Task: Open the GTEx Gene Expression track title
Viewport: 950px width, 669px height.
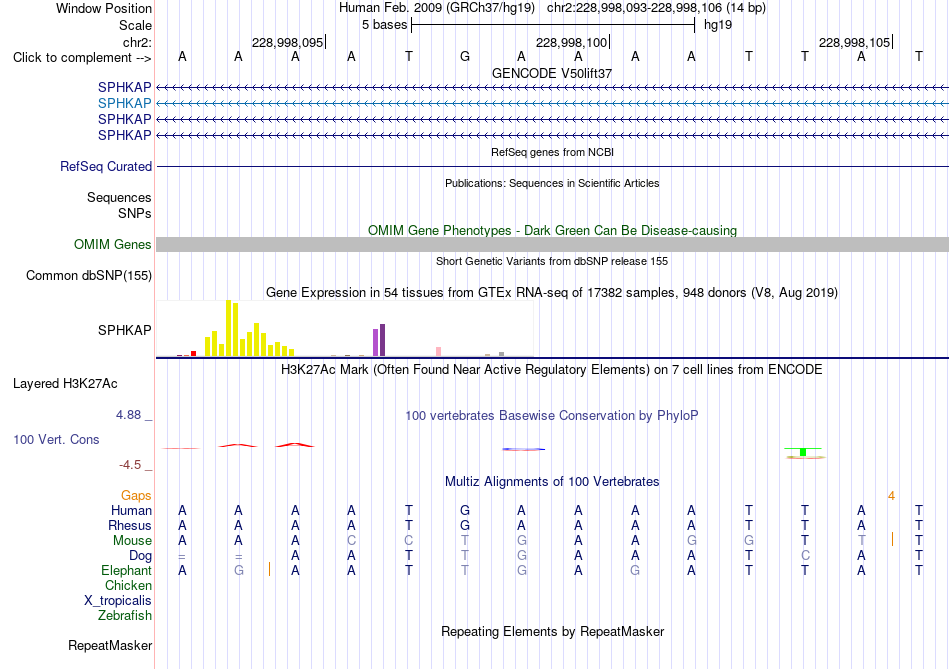Action: tap(552, 293)
